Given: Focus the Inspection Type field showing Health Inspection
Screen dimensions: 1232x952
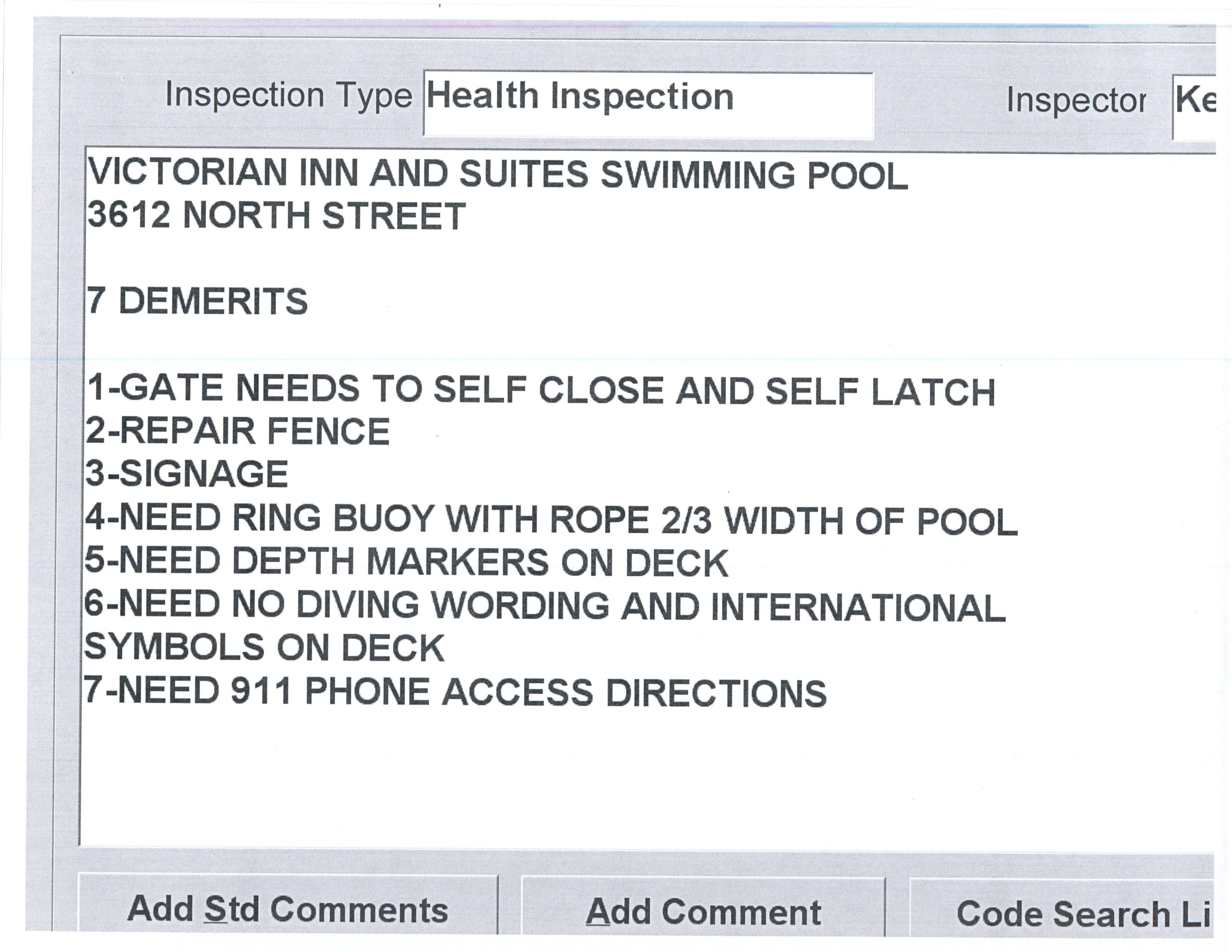Looking at the screenshot, I should [648, 104].
